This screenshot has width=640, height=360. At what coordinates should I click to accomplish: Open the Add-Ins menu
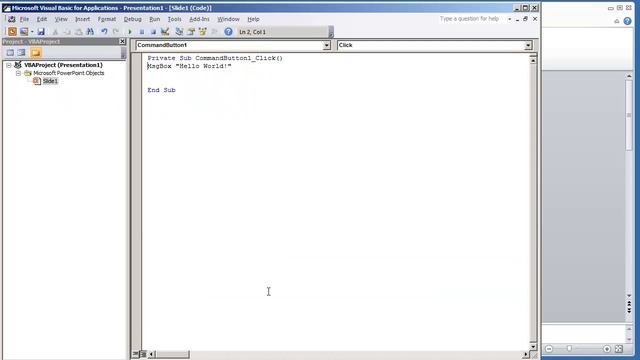(199, 19)
